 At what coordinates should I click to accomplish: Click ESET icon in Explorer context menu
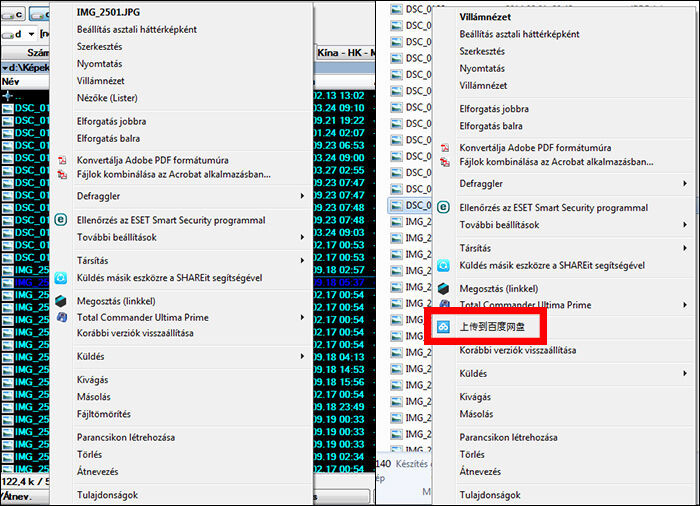point(443,207)
